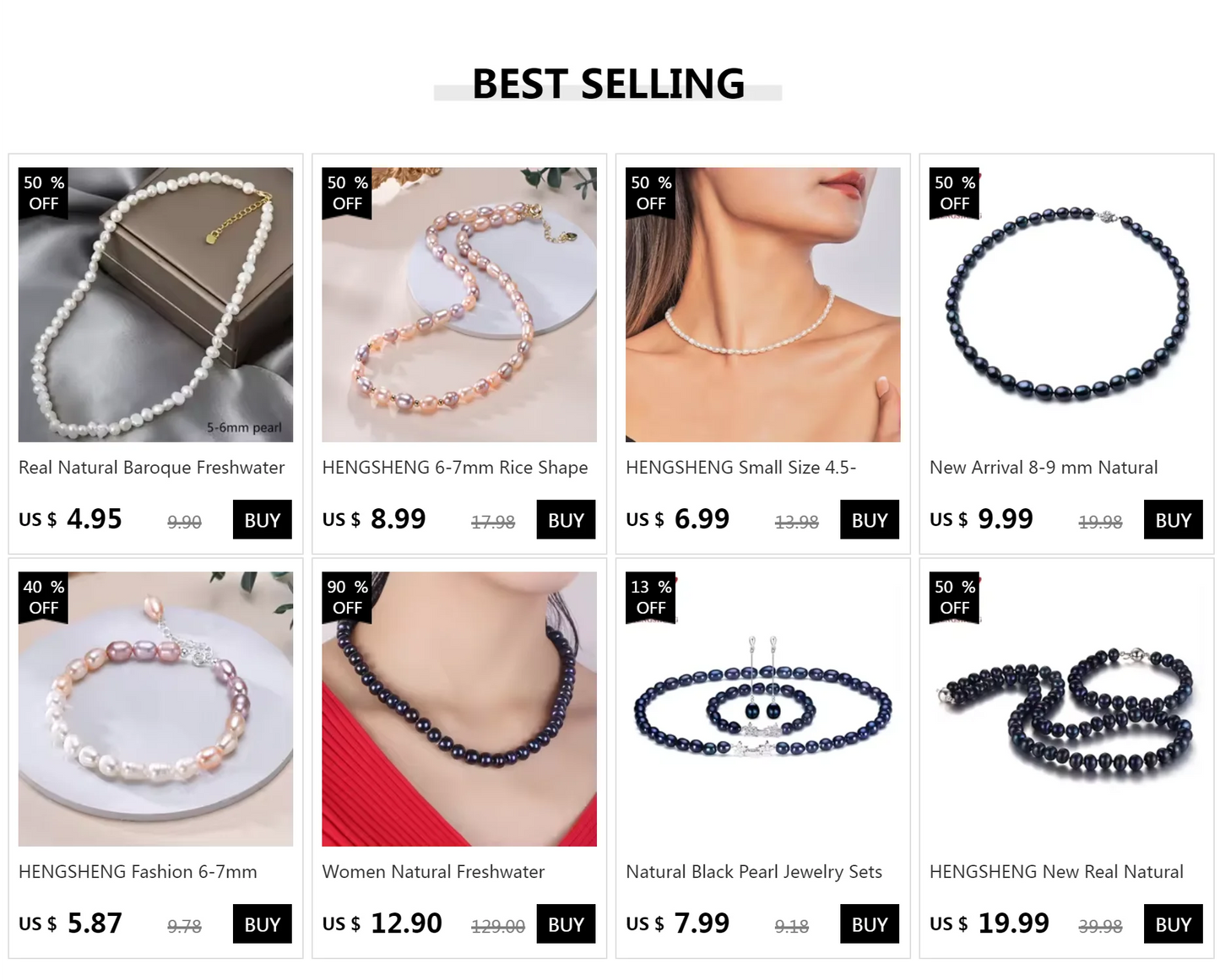The width and height of the screenshot is (1220, 980).
Task: Open the photo of a woman in red wearing black pearls
Action: 459,709
